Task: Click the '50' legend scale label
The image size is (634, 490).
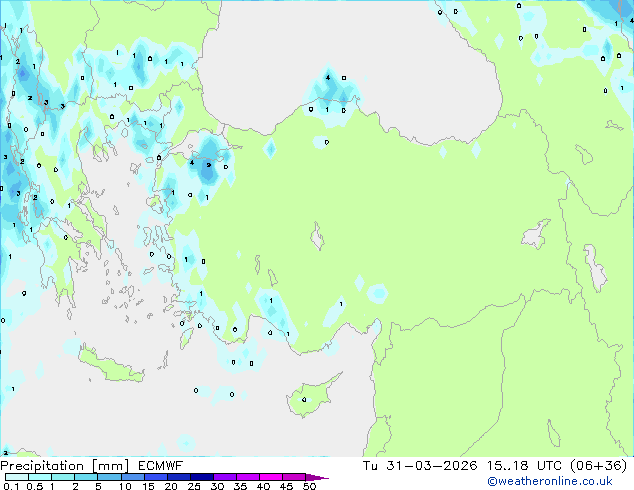Action: (310, 486)
